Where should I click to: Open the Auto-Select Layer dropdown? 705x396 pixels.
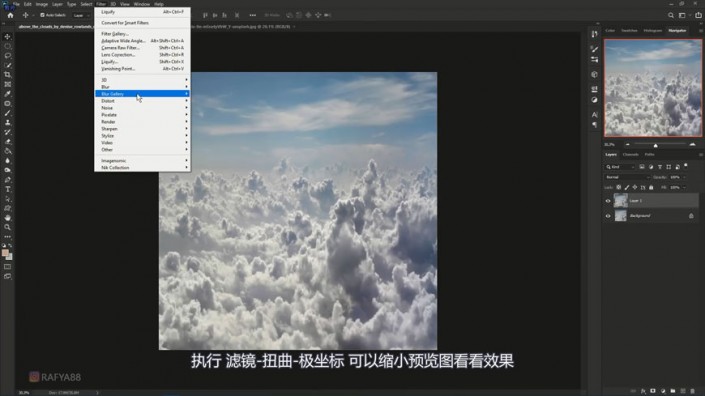coord(81,15)
